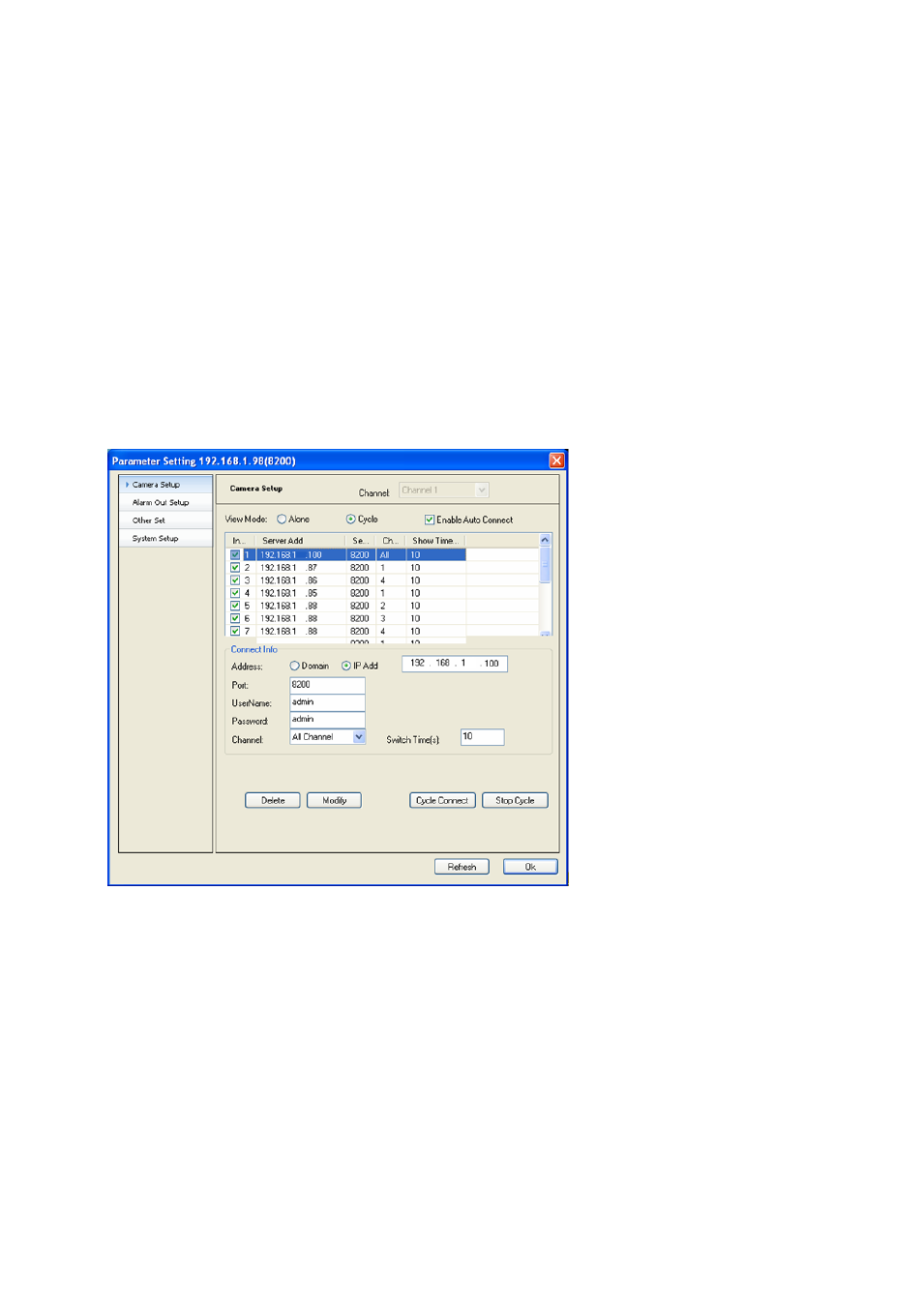Toggle the checkbox for server row 6

click(x=235, y=618)
